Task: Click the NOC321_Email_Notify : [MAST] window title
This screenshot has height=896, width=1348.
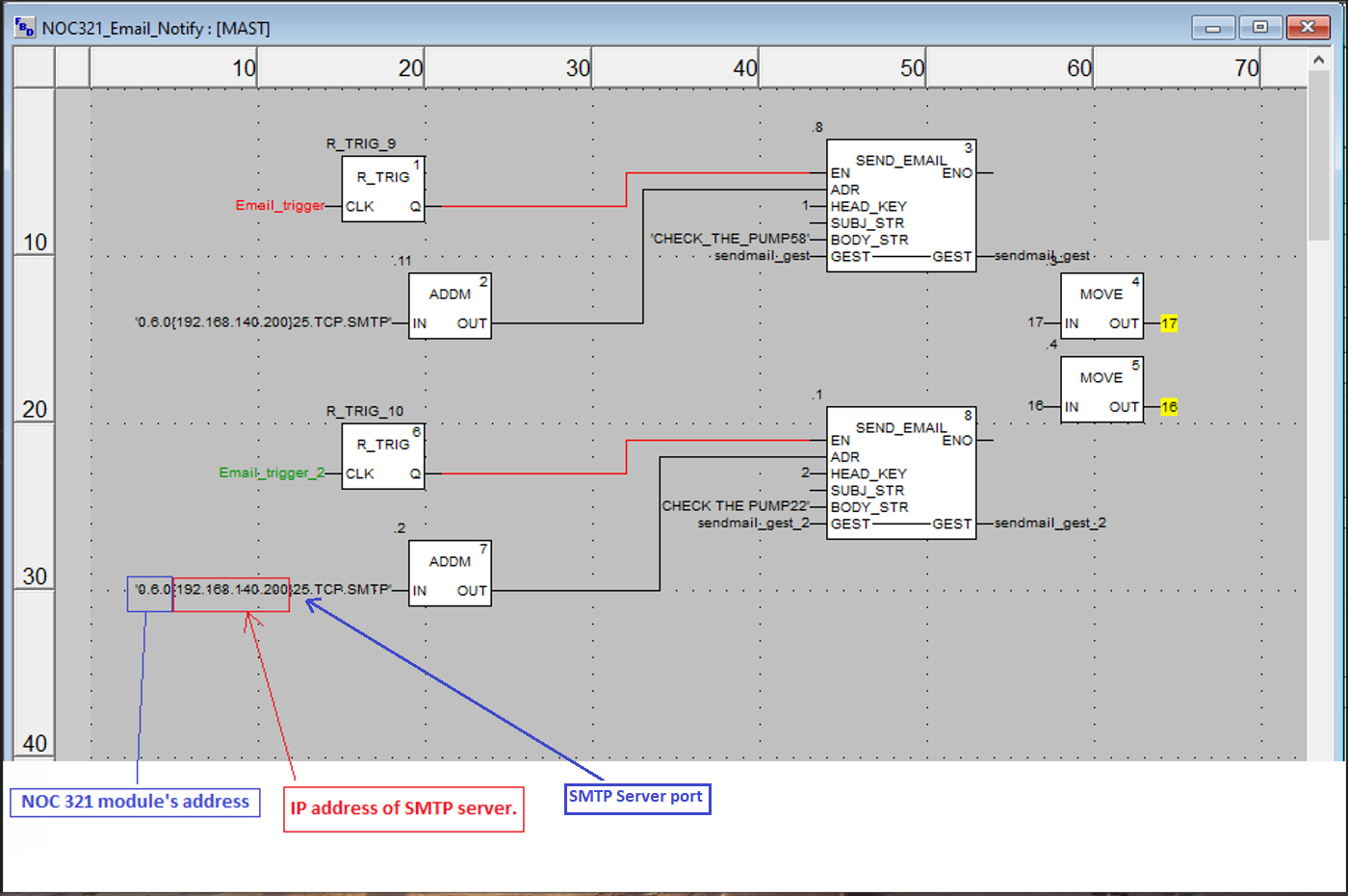Action: point(156,28)
